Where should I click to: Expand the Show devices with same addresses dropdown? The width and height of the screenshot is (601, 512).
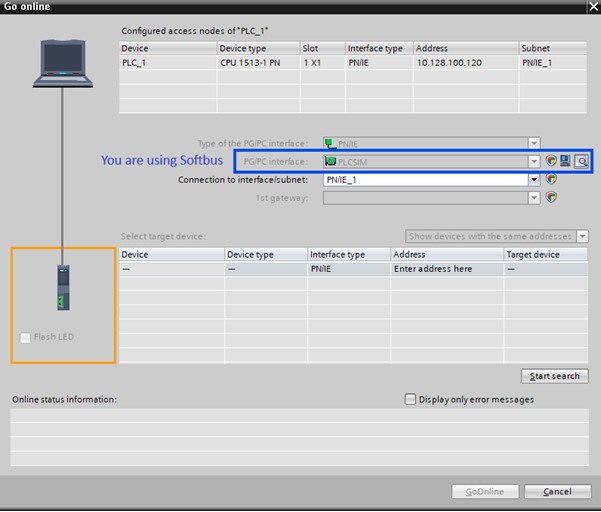[582, 237]
